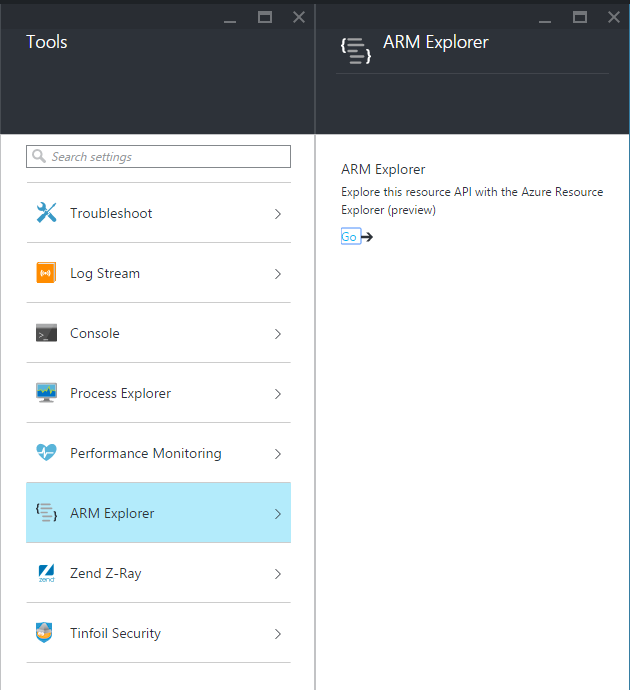Follow the Go link

click(x=349, y=237)
